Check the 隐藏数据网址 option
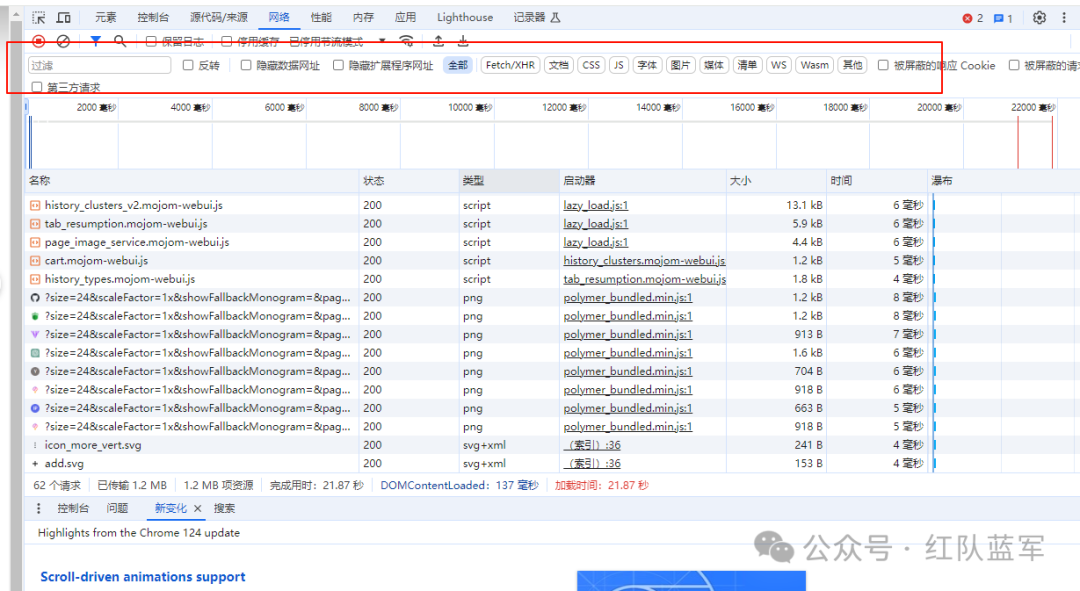Image resolution: width=1080 pixels, height=591 pixels. [x=246, y=65]
